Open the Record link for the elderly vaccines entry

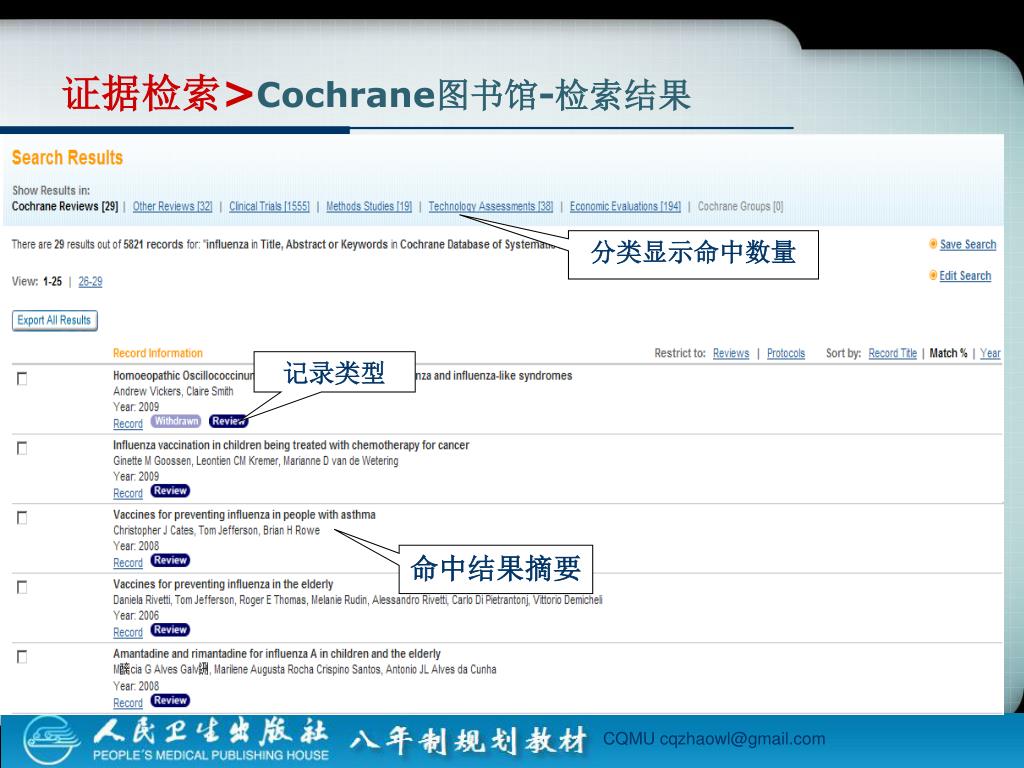(x=128, y=633)
